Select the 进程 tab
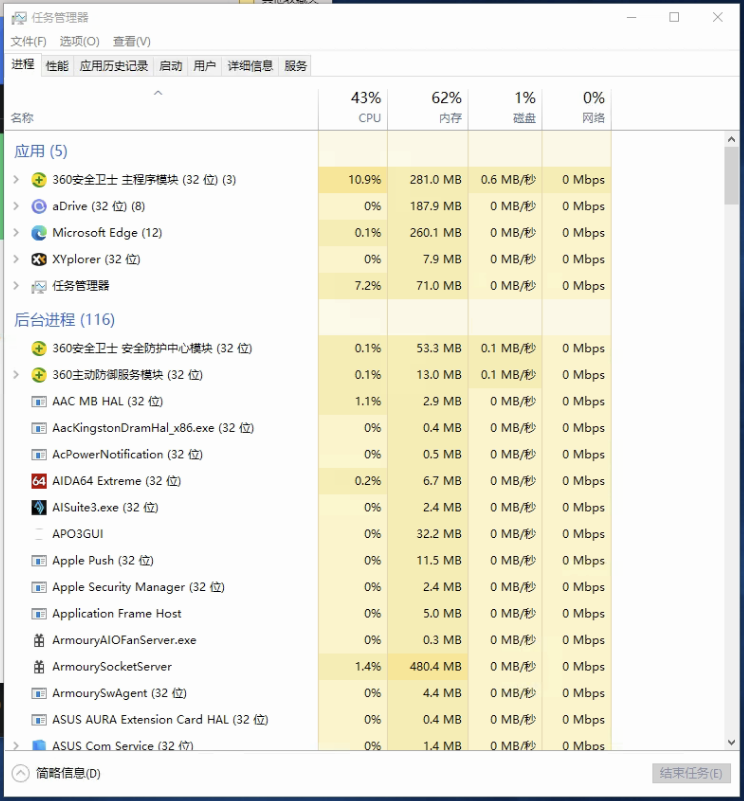Image resolution: width=744 pixels, height=801 pixels. pos(22,65)
